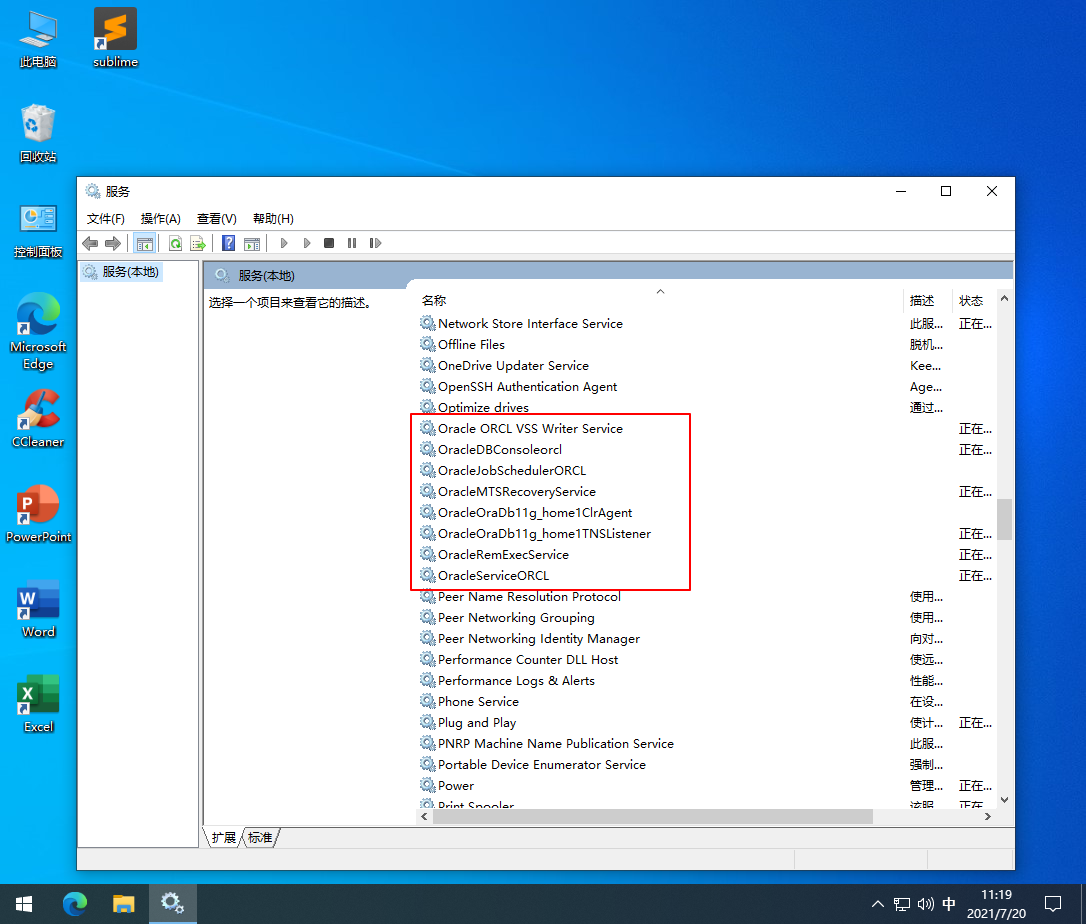The width and height of the screenshot is (1086, 924).
Task: Click the Forward arrow in Services toolbar
Action: pyautogui.click(x=112, y=243)
